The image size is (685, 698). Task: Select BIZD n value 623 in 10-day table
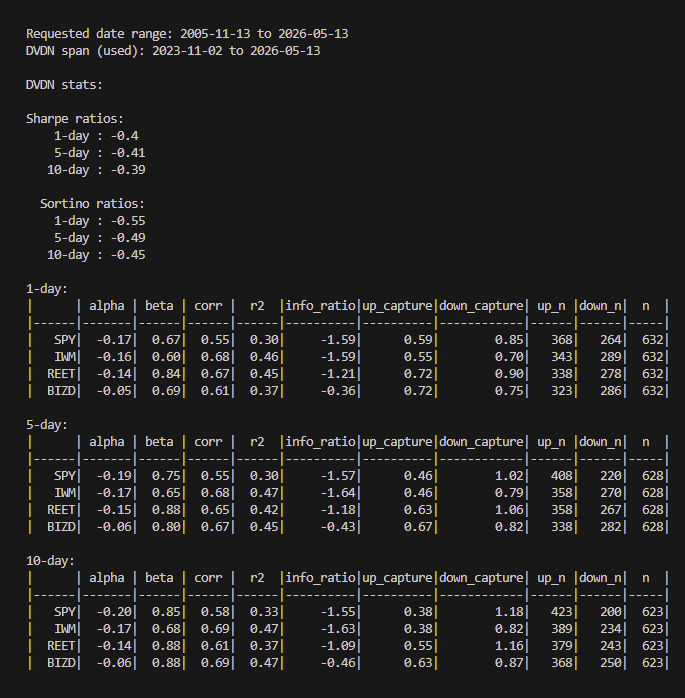point(653,662)
